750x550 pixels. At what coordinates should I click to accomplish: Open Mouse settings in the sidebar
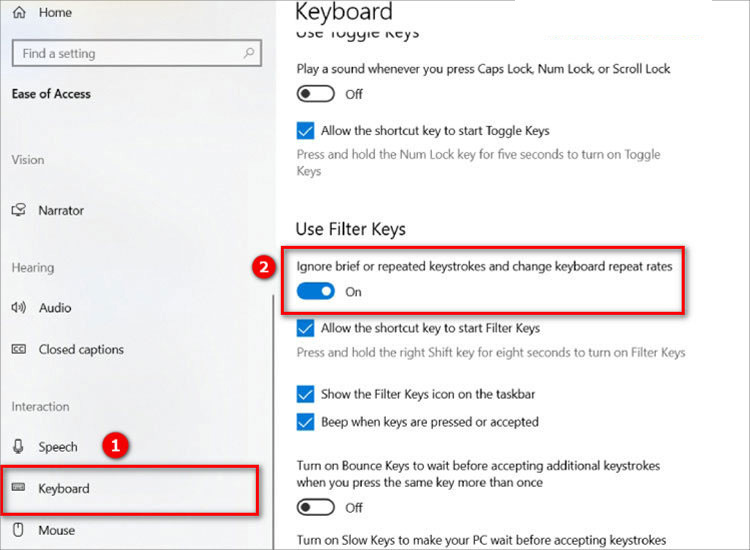(56, 530)
